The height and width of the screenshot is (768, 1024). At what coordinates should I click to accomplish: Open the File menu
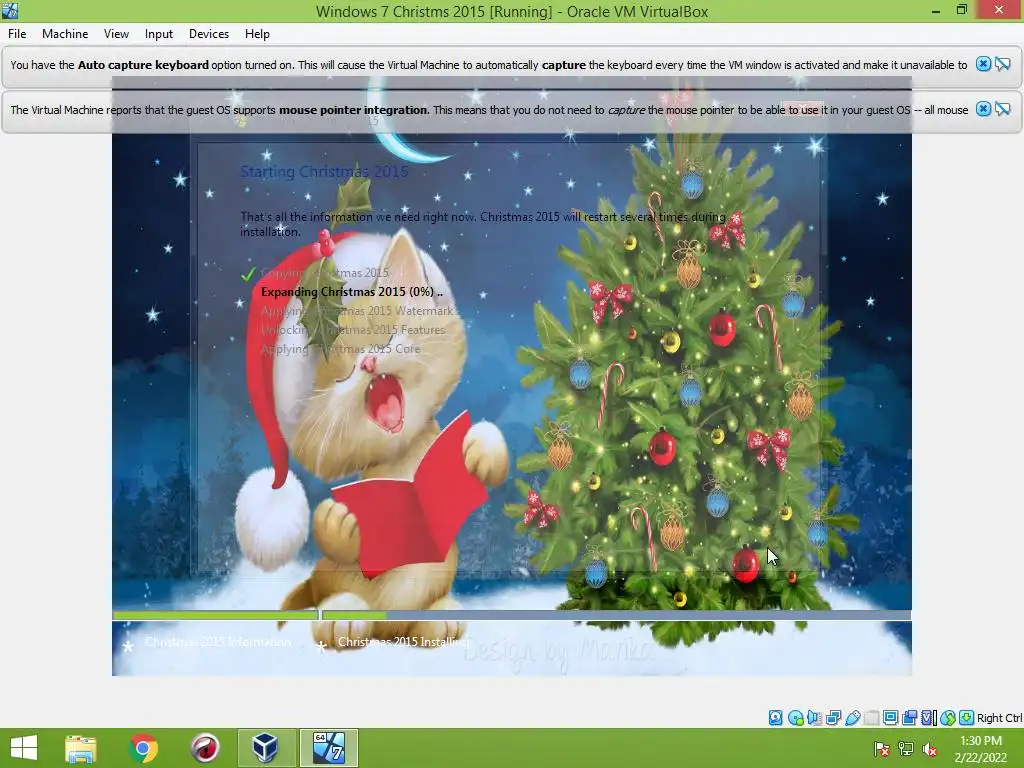pos(17,34)
